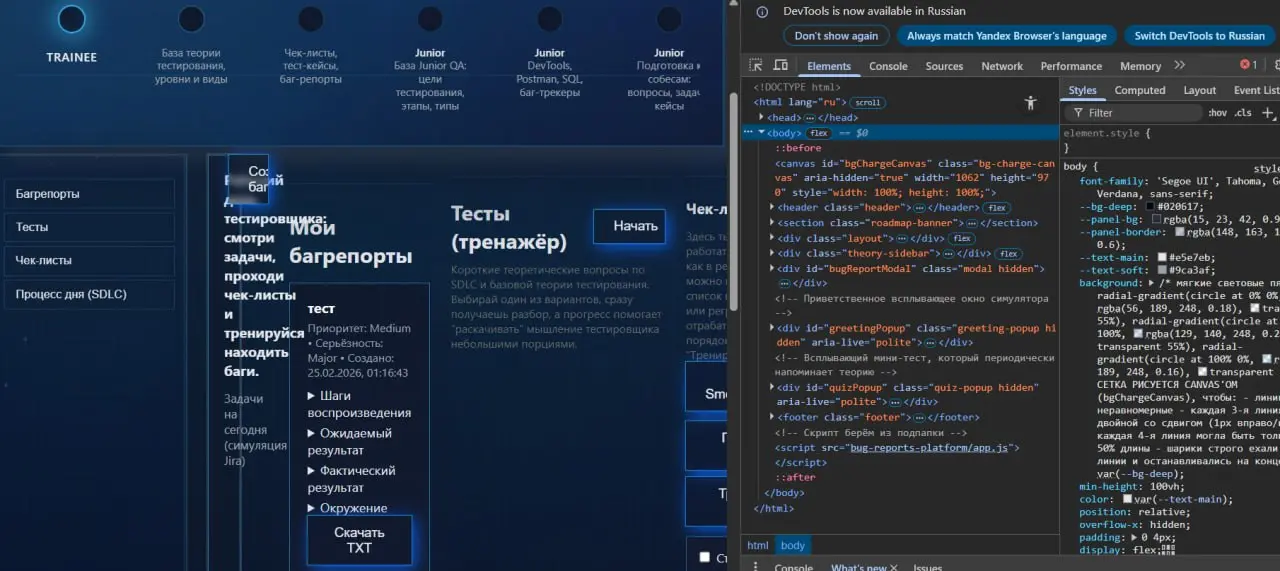Select roadmap circle above 'База Junior QA'
The height and width of the screenshot is (571, 1280).
click(x=430, y=19)
